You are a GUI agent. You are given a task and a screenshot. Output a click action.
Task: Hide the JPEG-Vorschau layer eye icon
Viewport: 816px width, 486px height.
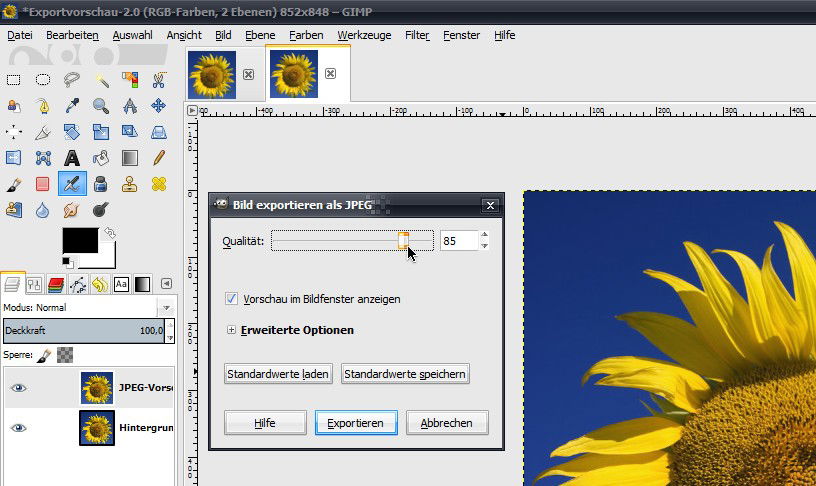click(x=19, y=388)
